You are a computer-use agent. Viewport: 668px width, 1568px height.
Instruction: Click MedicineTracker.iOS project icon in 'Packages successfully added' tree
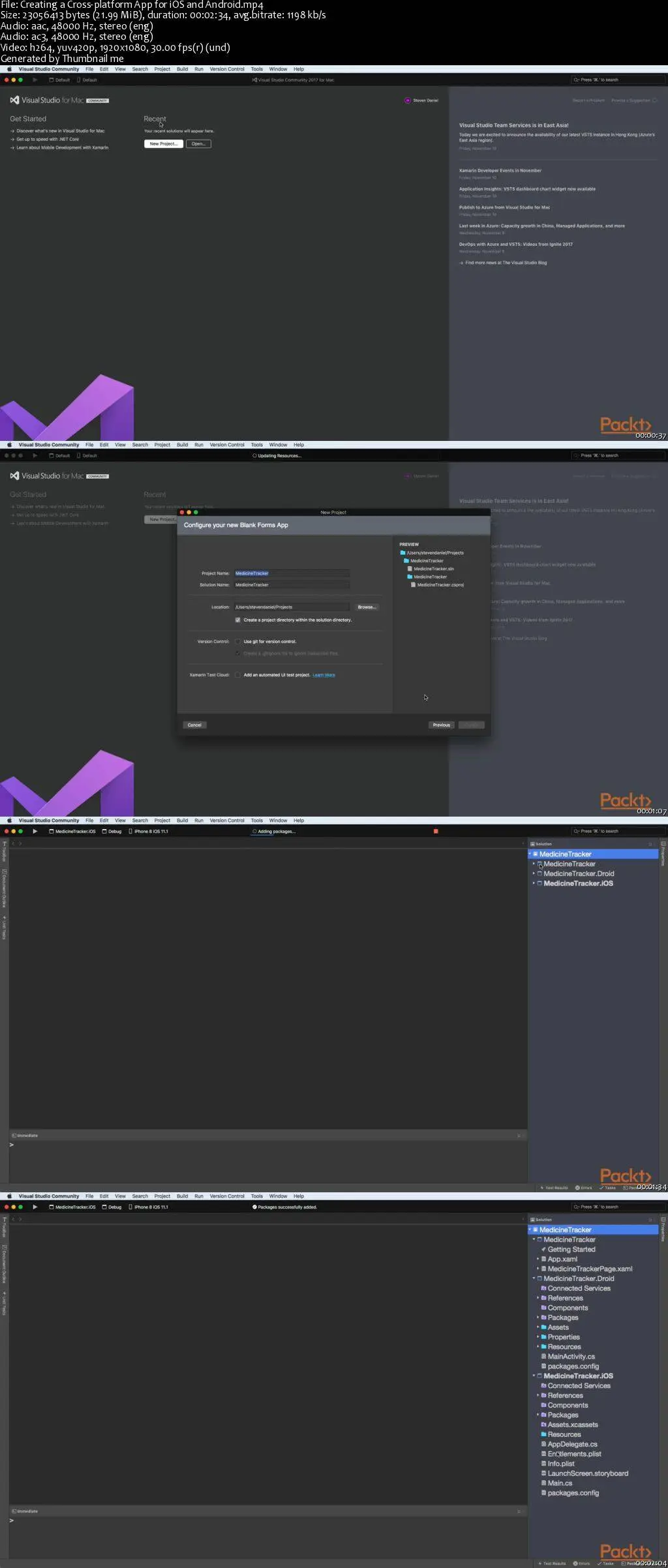[x=539, y=1376]
